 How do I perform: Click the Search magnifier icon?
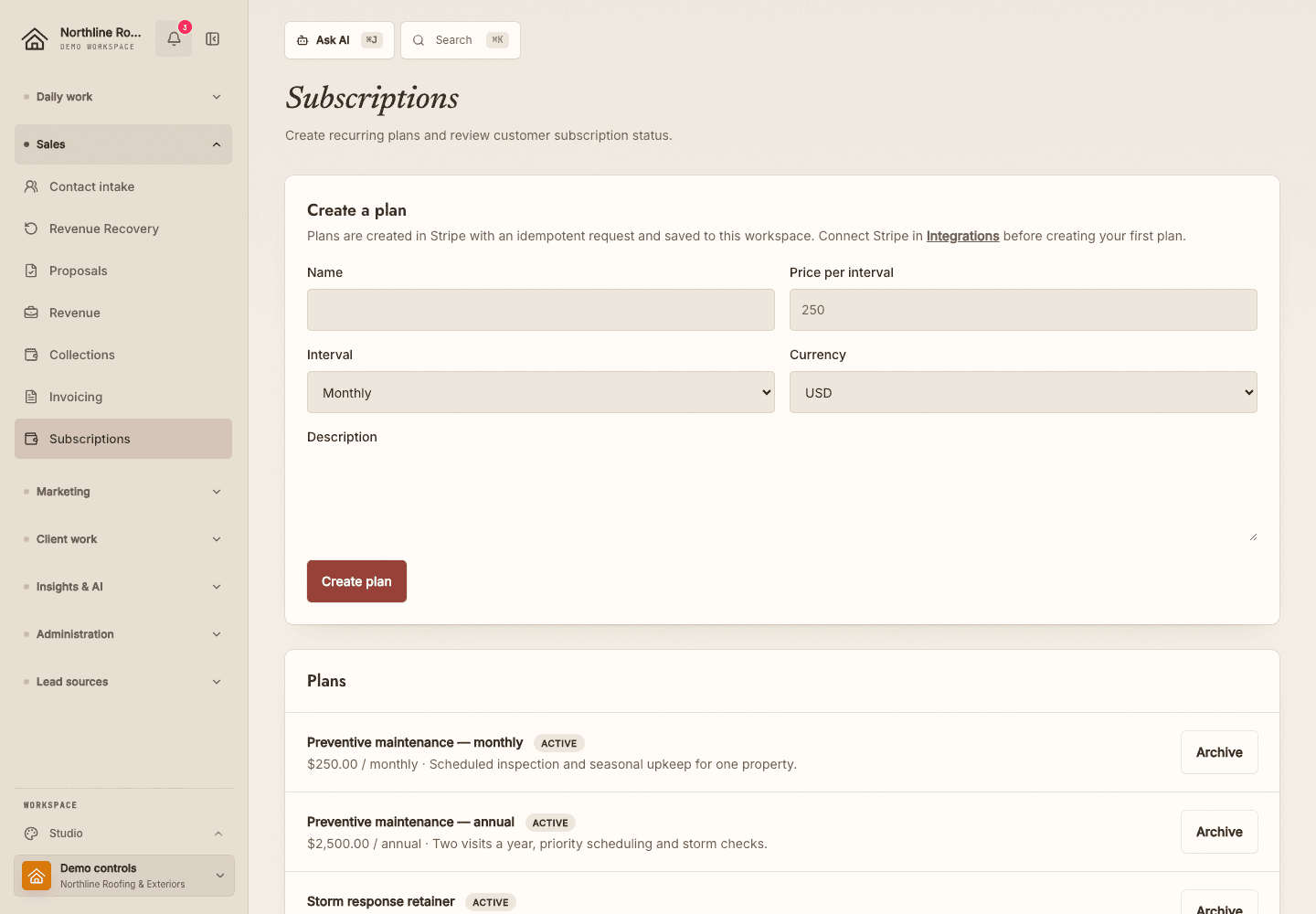[x=419, y=40]
